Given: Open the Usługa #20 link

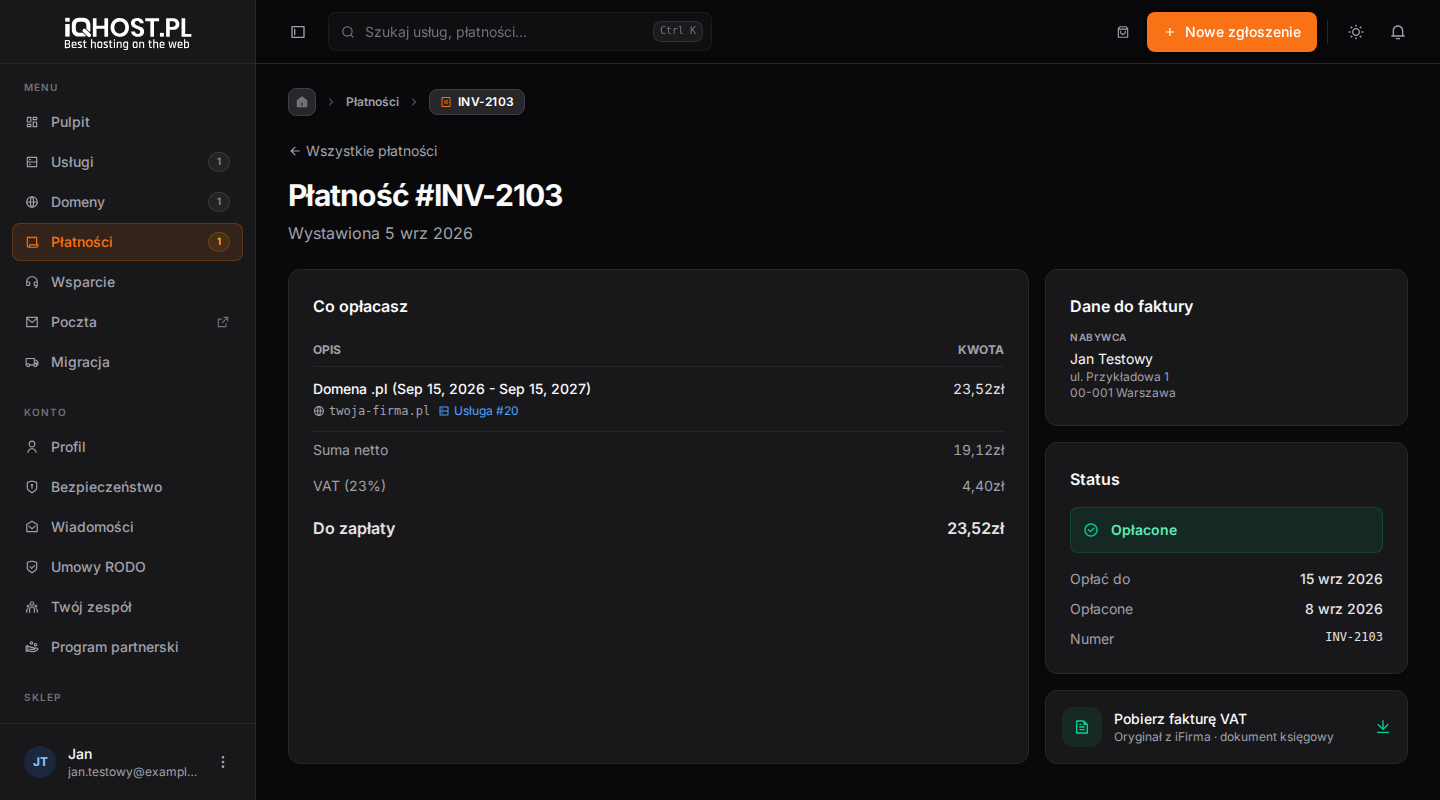Looking at the screenshot, I should click(479, 411).
